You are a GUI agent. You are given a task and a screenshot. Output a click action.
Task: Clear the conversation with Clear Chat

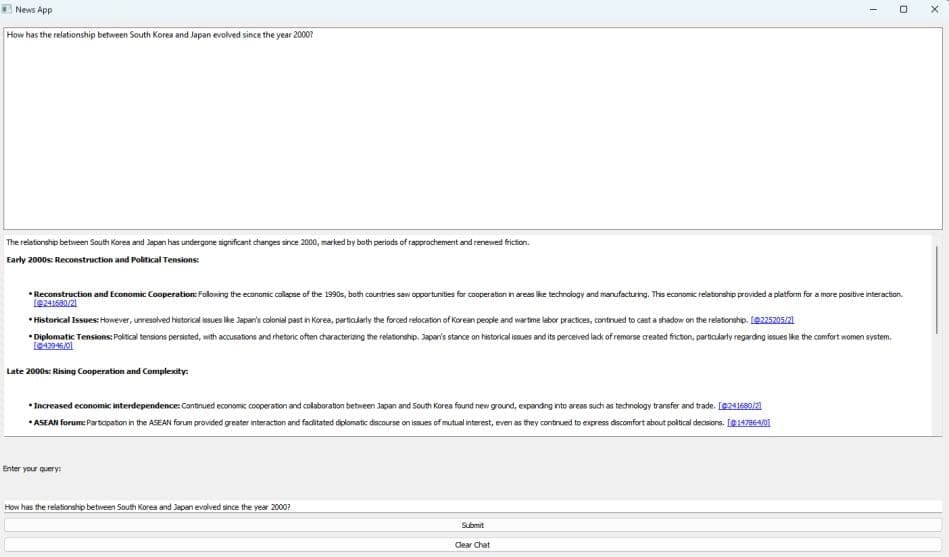(472, 545)
